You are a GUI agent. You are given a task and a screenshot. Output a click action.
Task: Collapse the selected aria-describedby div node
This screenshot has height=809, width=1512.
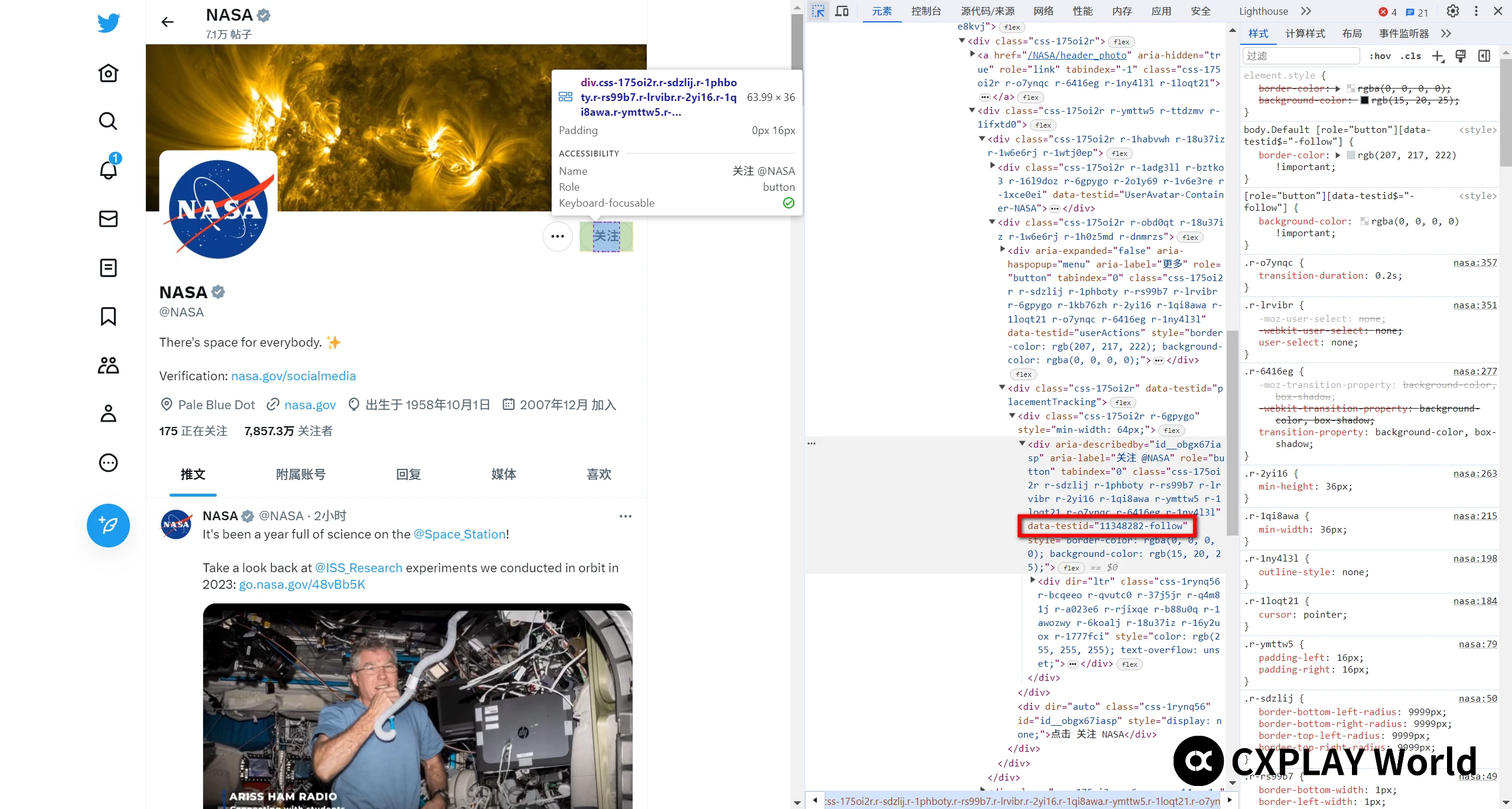click(1023, 443)
